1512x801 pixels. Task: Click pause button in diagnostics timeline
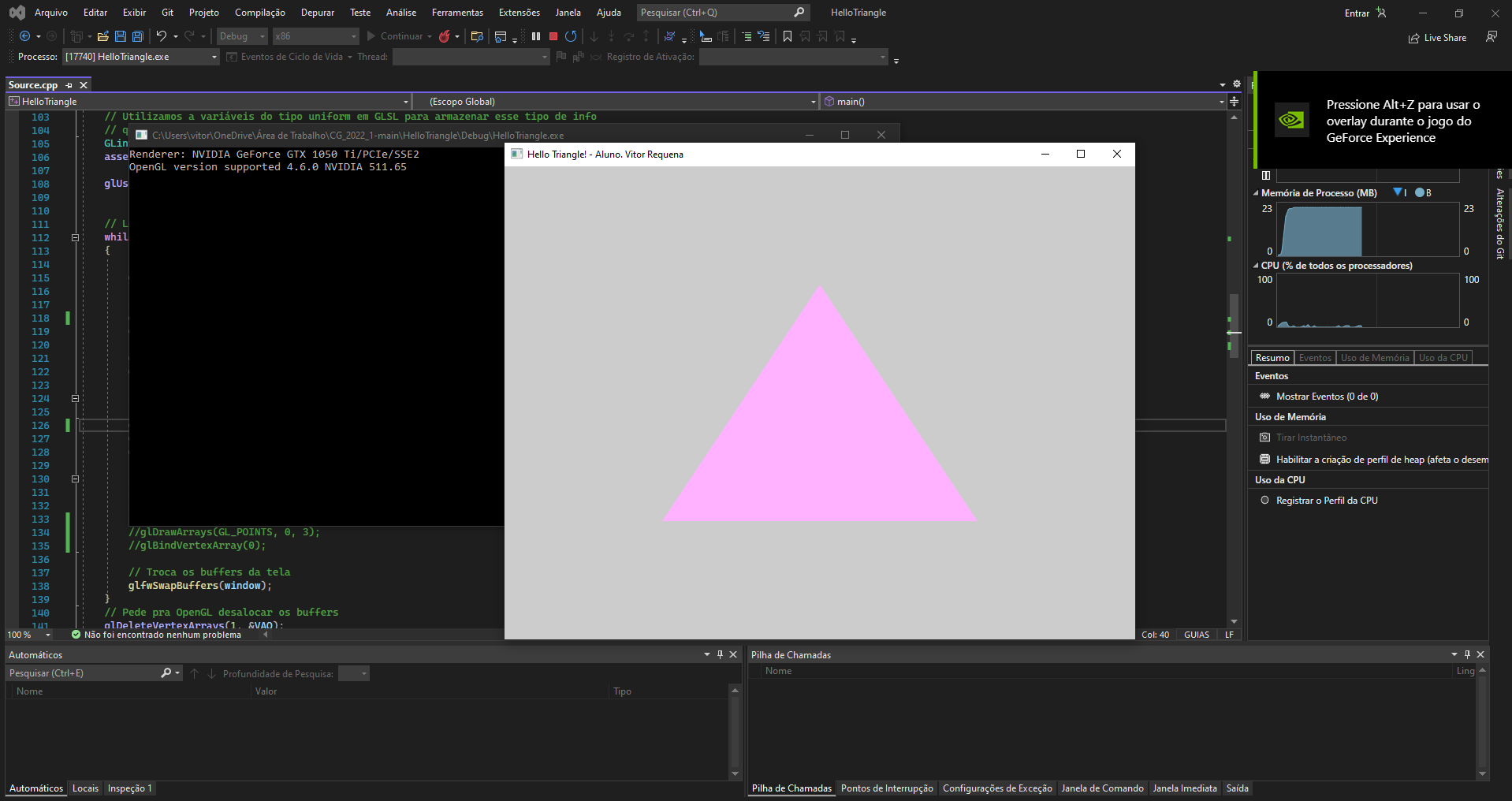pyautogui.click(x=1266, y=176)
